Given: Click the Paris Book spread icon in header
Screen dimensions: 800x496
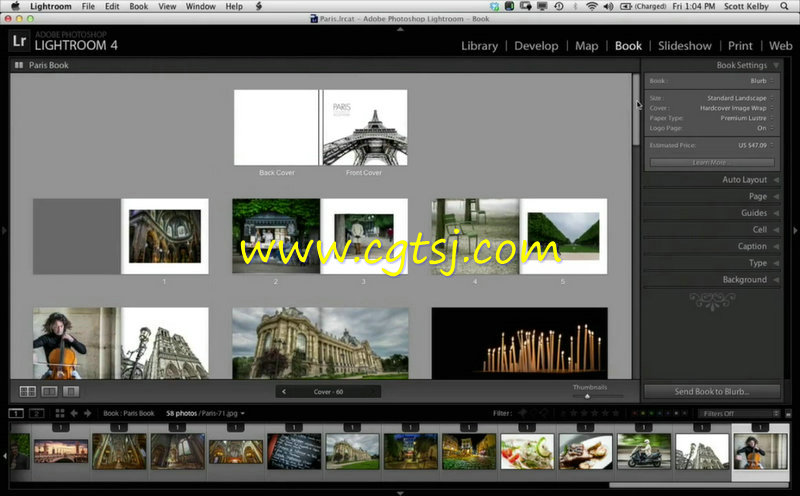Looking at the screenshot, I should tap(19, 65).
